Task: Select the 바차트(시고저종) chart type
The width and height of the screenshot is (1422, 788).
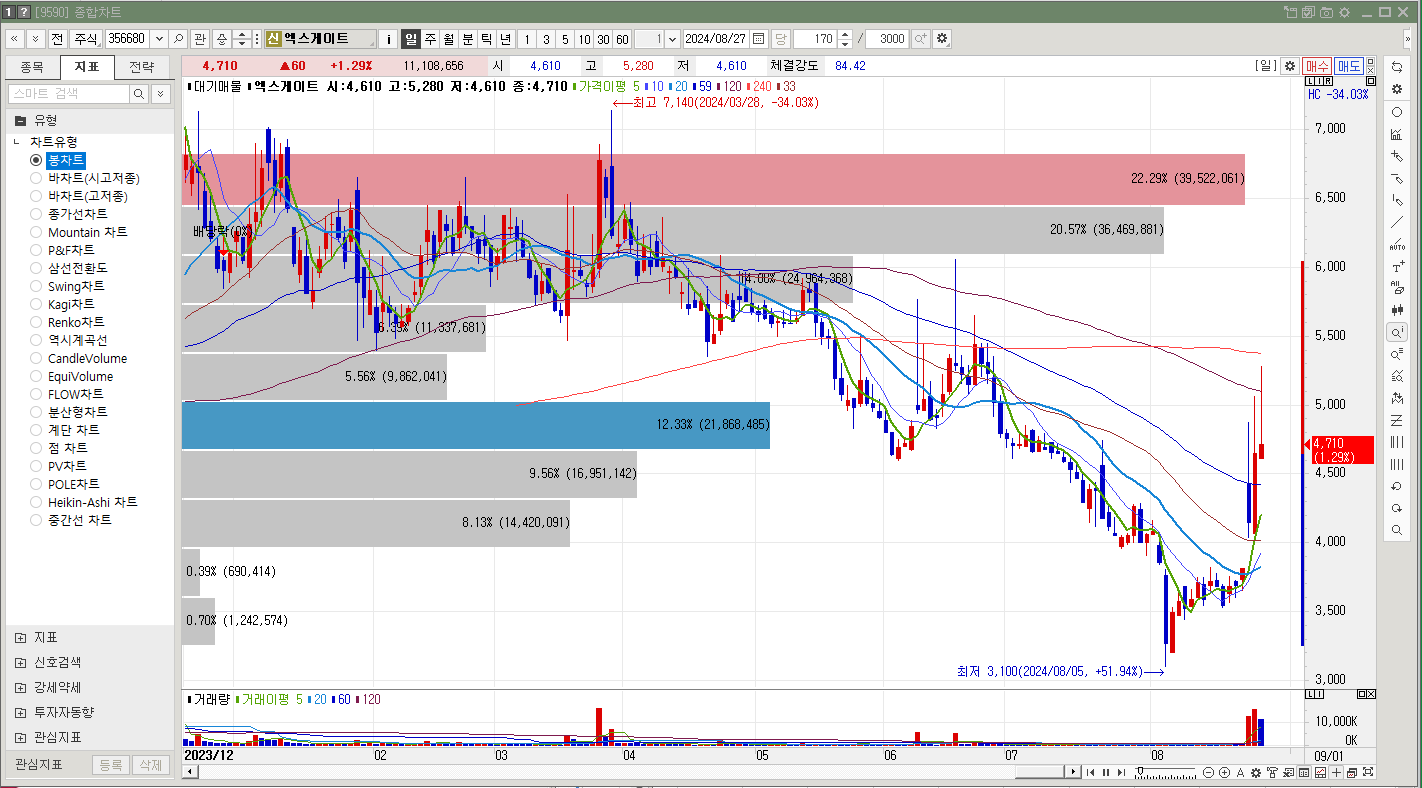Action: [x=36, y=178]
